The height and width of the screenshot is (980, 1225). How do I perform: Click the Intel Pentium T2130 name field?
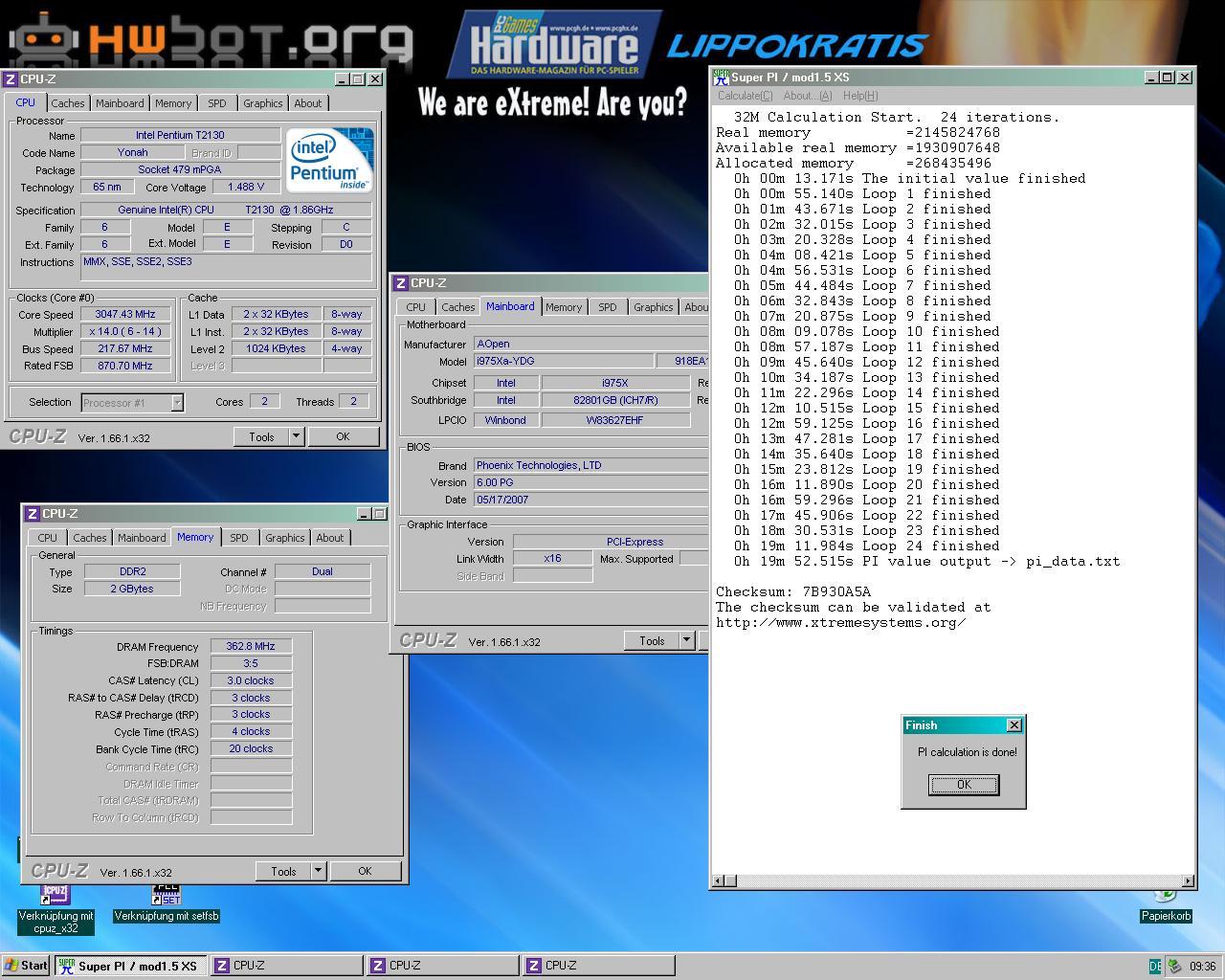180,135
